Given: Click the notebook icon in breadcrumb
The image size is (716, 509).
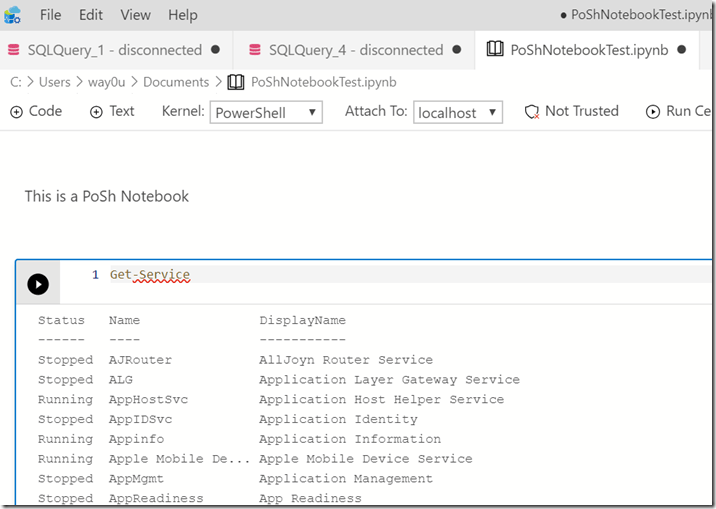Looking at the screenshot, I should 236,82.
